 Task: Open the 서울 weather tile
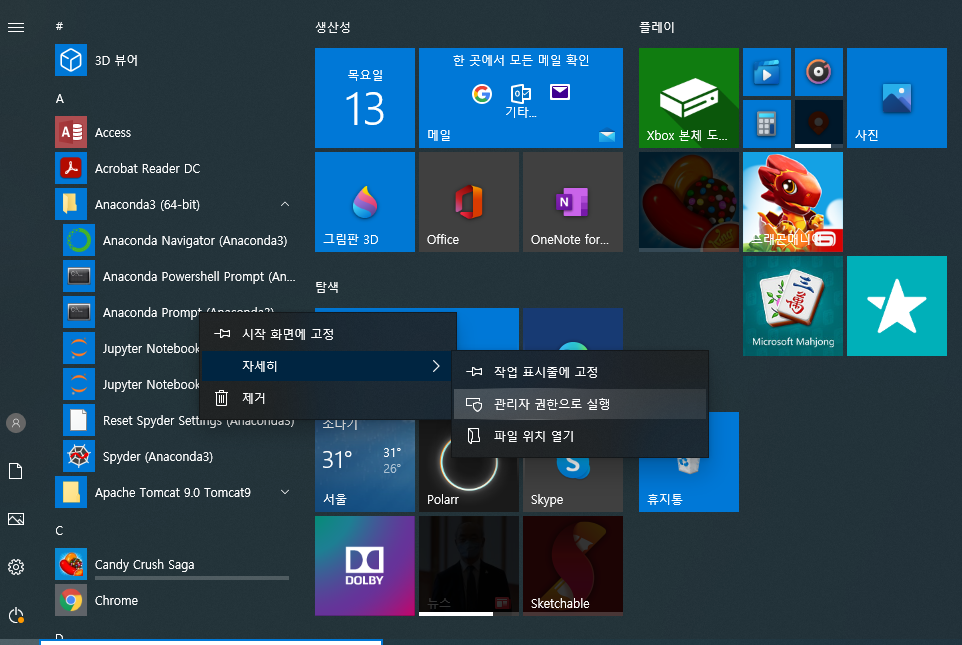tap(364, 466)
